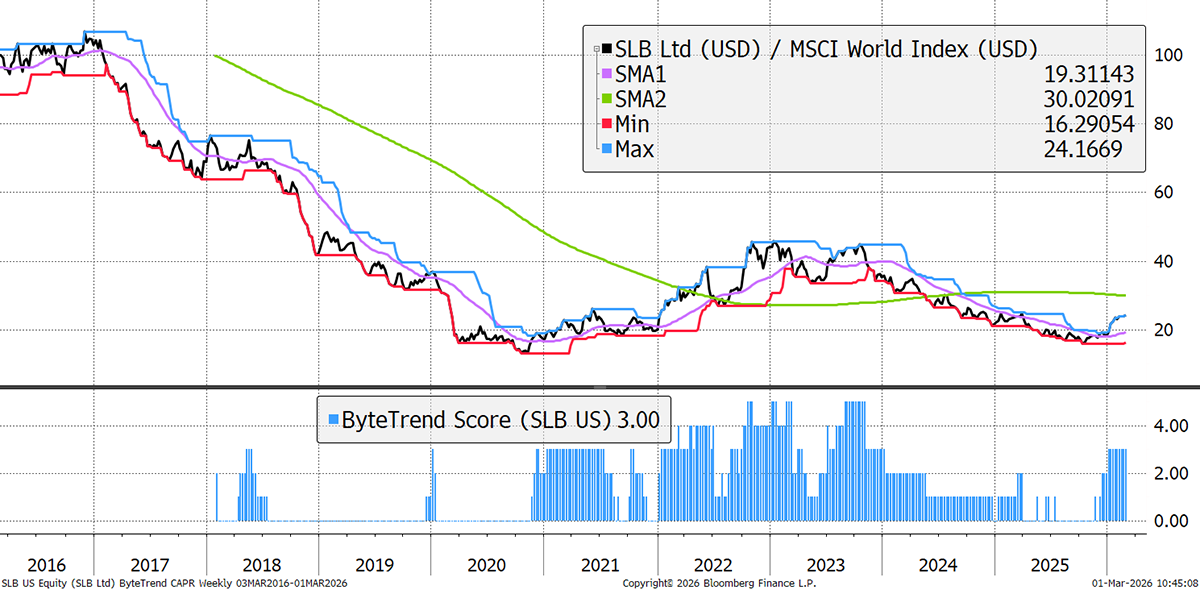The width and height of the screenshot is (1200, 590).
Task: Click the 80 tick on price axis
Action: coord(1163,123)
